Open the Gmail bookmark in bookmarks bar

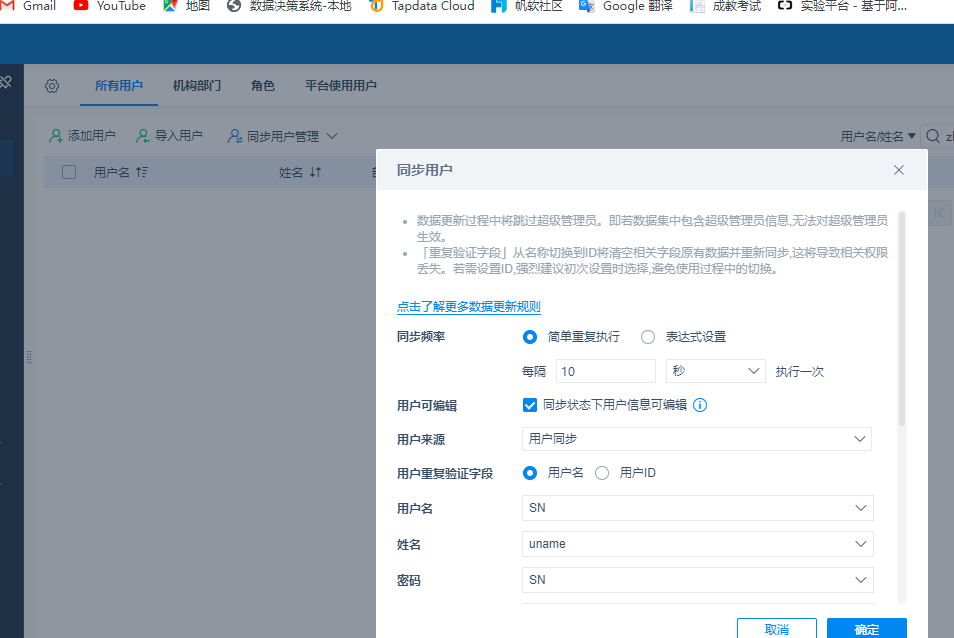tap(30, 6)
